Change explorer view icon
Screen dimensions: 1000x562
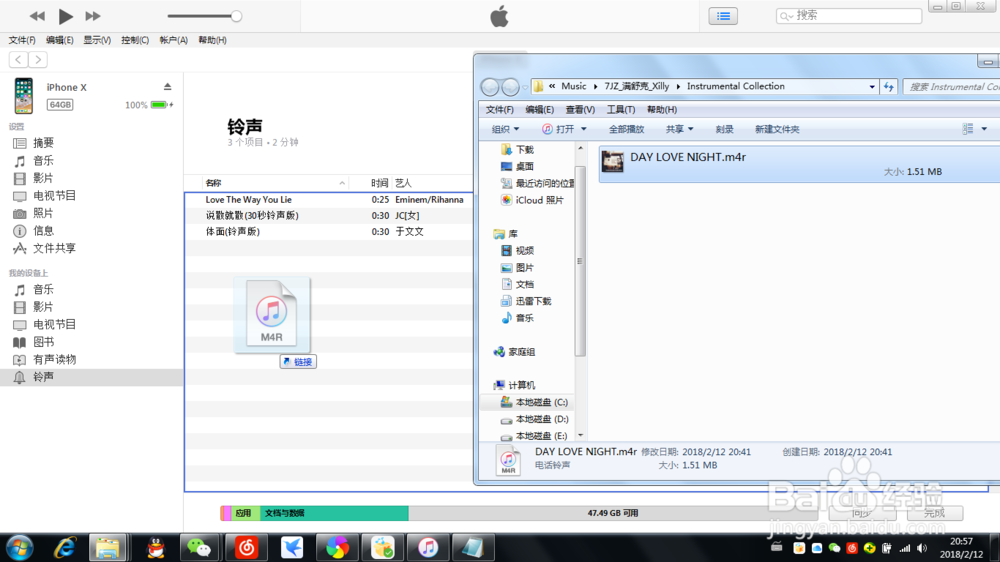click(x=967, y=129)
